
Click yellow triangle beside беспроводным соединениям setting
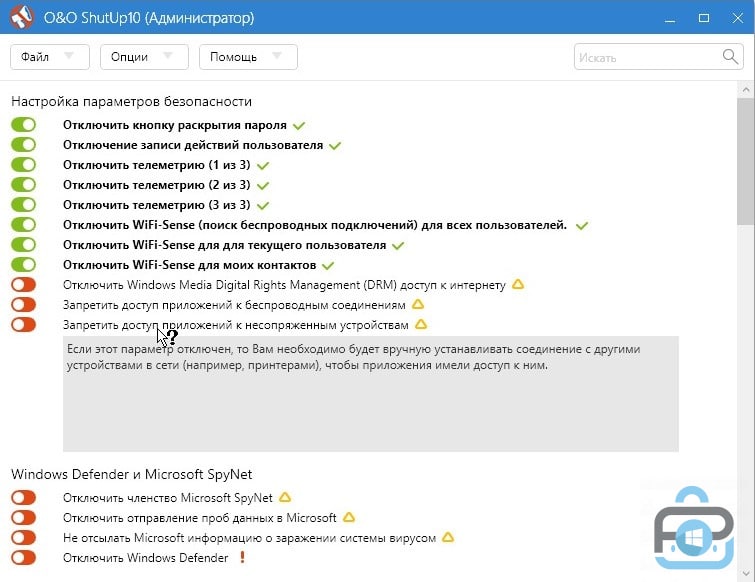click(418, 304)
